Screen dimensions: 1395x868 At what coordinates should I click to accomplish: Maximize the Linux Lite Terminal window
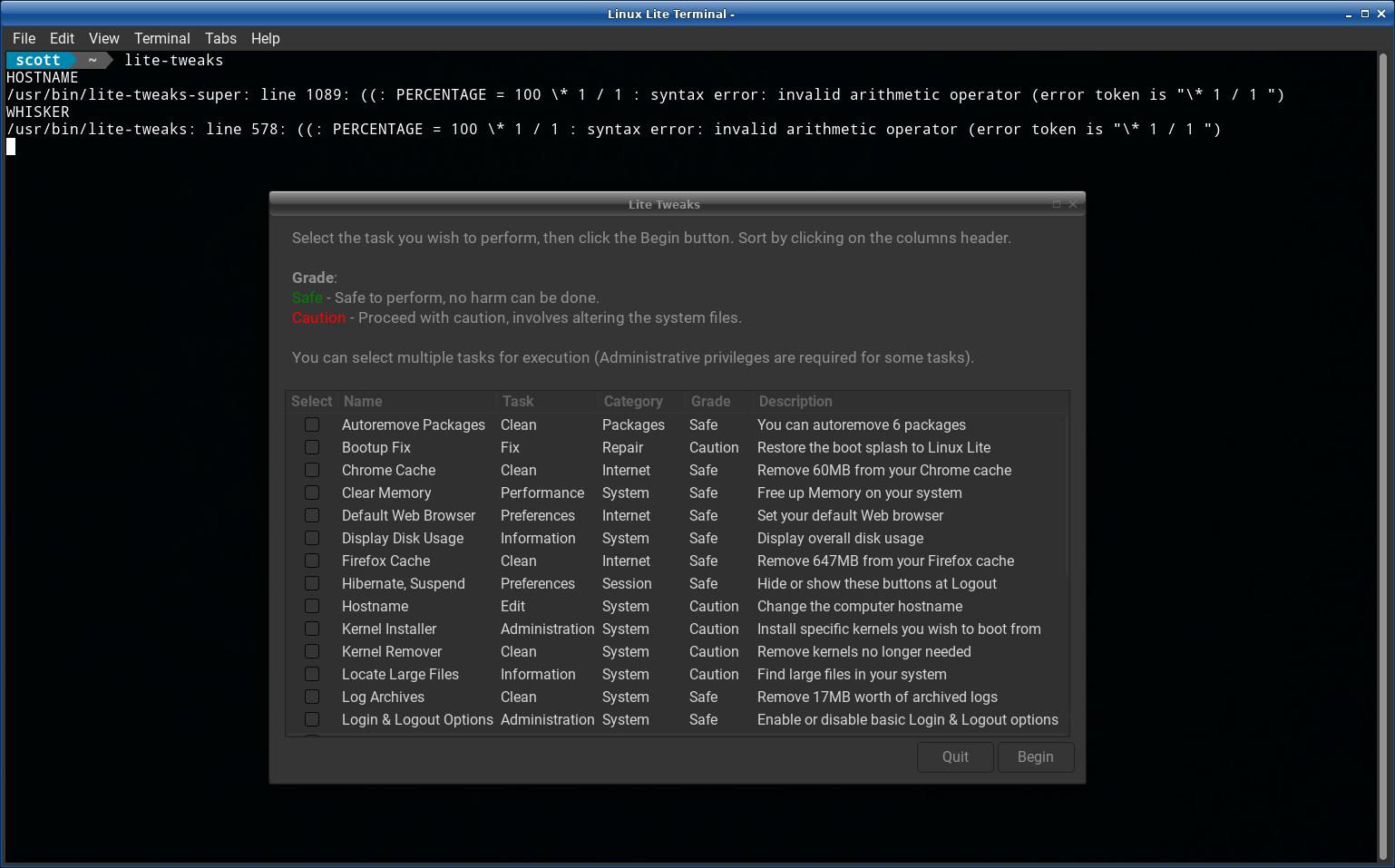[x=1364, y=14]
